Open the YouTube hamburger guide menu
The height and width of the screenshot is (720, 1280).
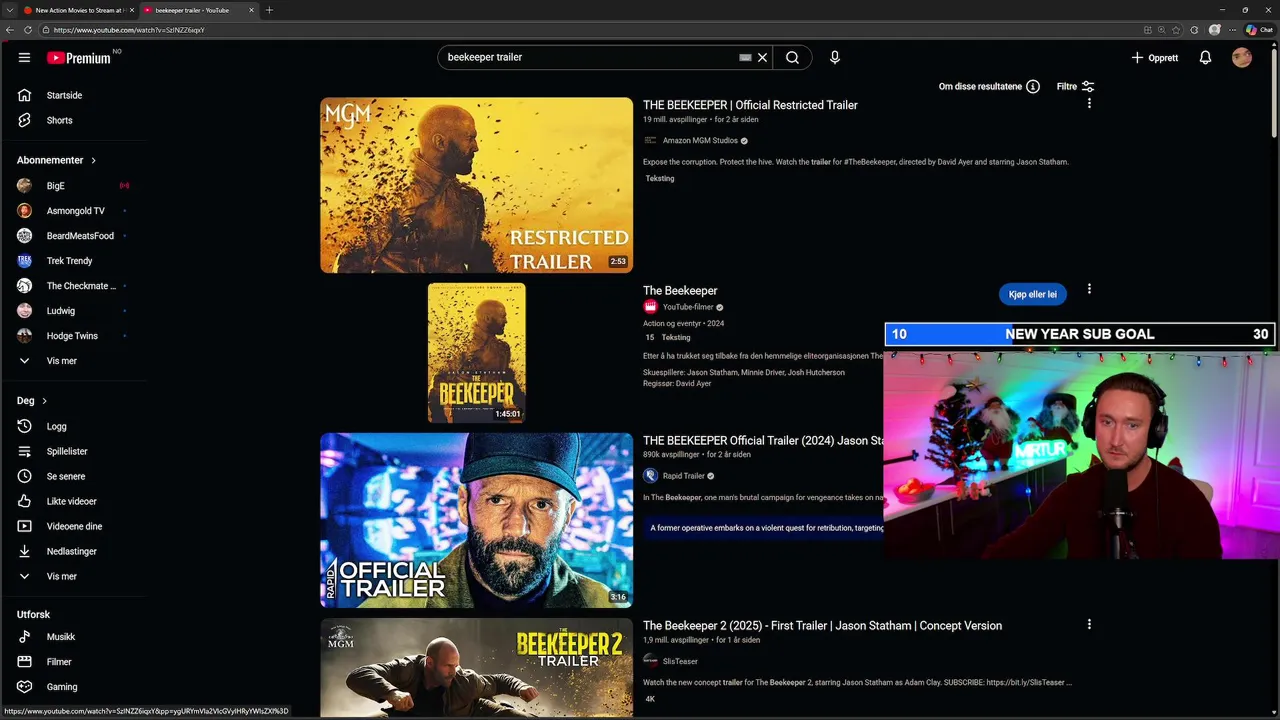point(24,58)
